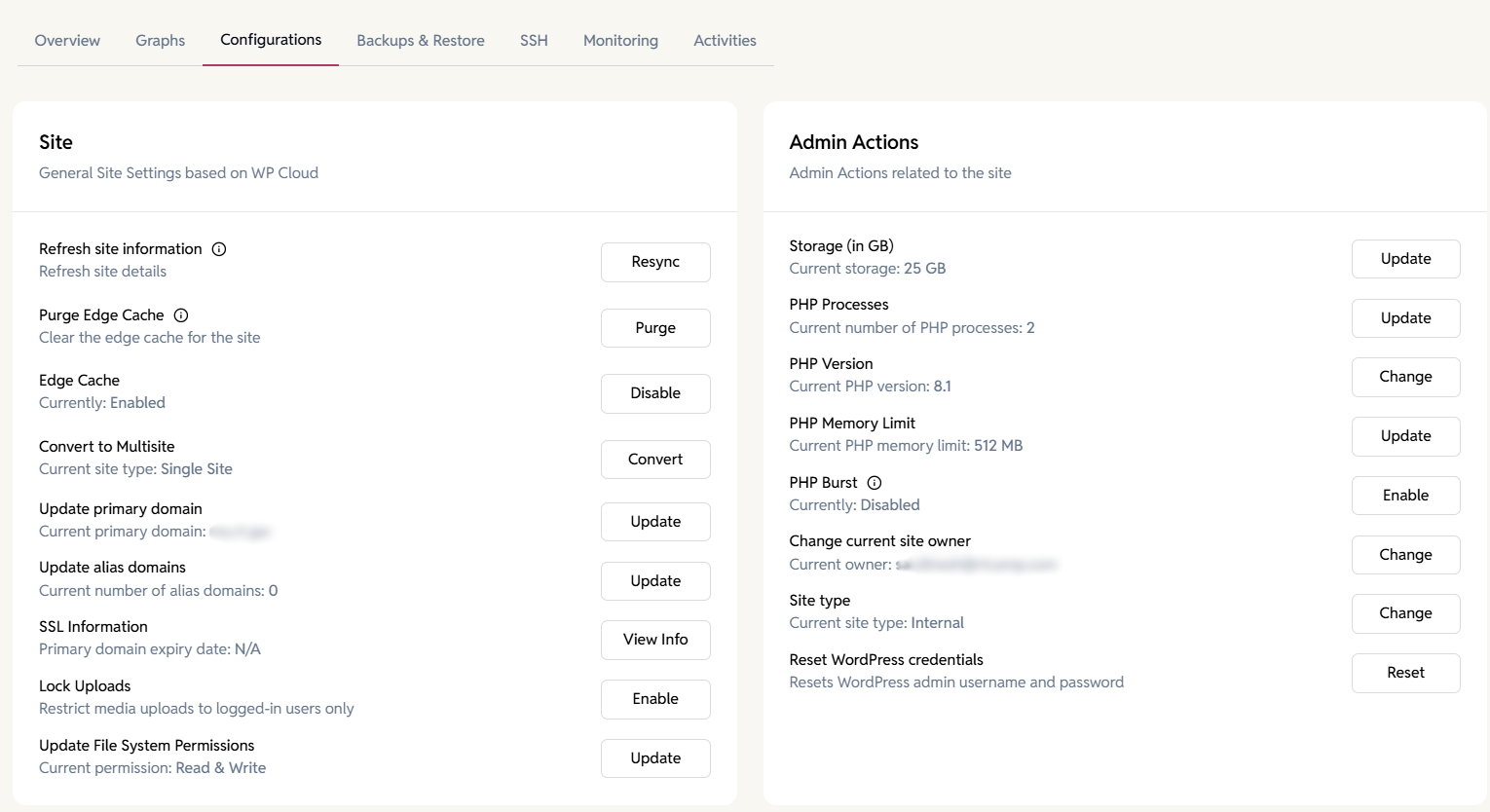This screenshot has width=1490, height=812.
Task: Click info icon beside Purge Edge Cache
Action: [x=181, y=315]
